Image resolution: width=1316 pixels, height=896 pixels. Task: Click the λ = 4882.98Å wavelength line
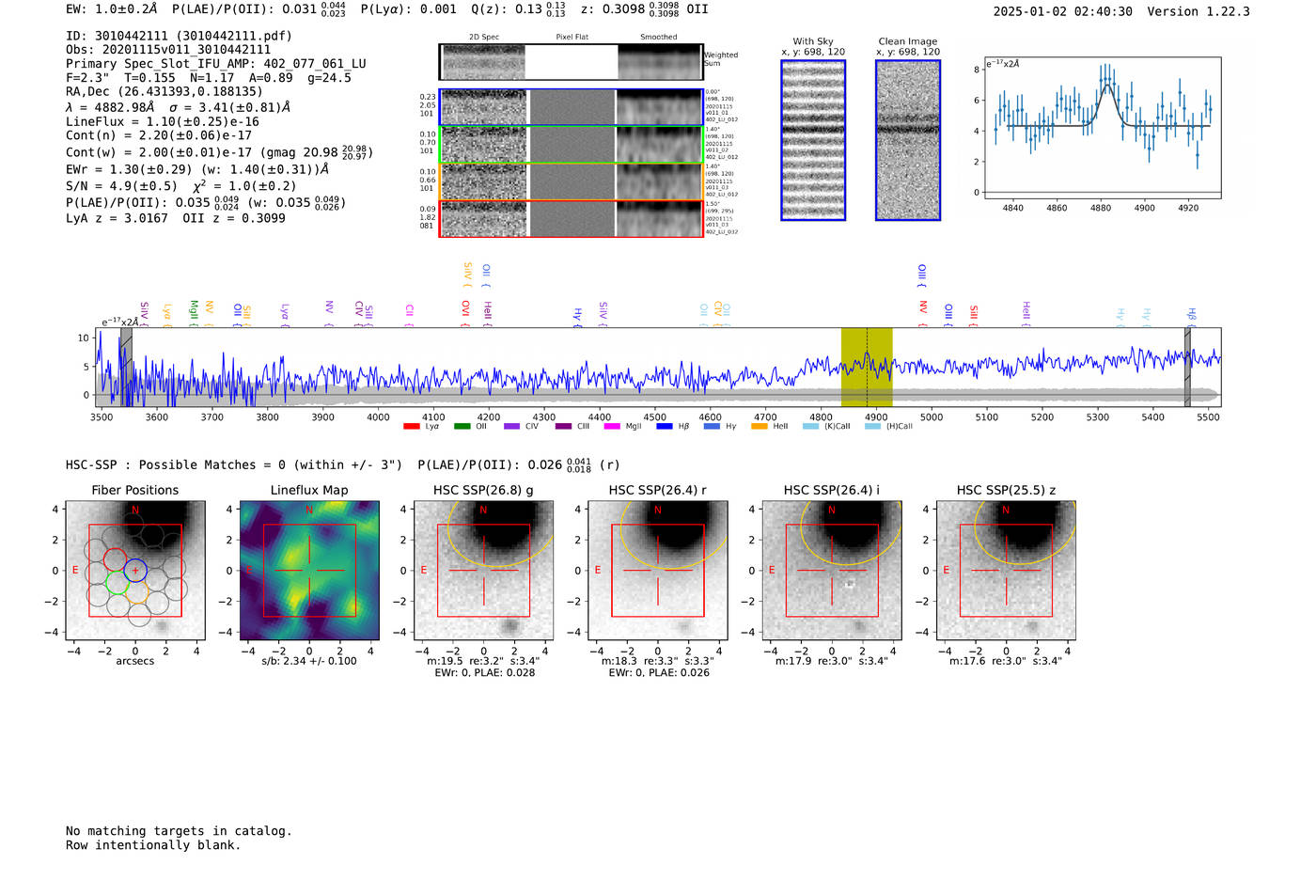179,107
